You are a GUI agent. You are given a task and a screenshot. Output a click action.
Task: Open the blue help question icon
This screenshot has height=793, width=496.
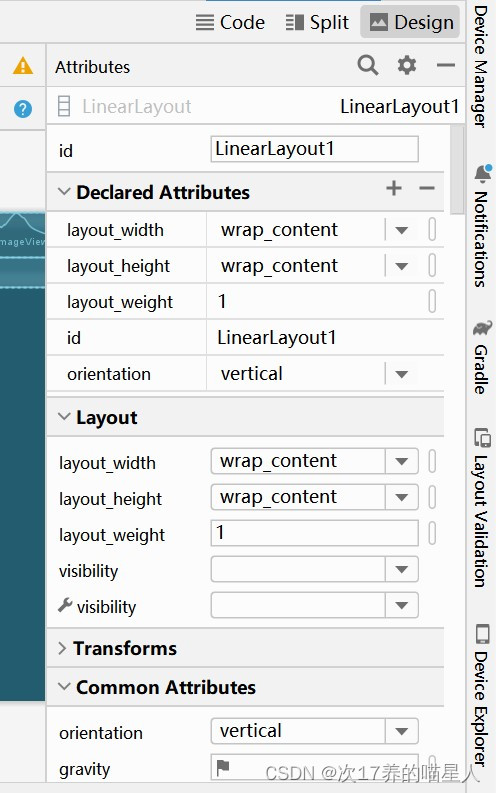(23, 109)
